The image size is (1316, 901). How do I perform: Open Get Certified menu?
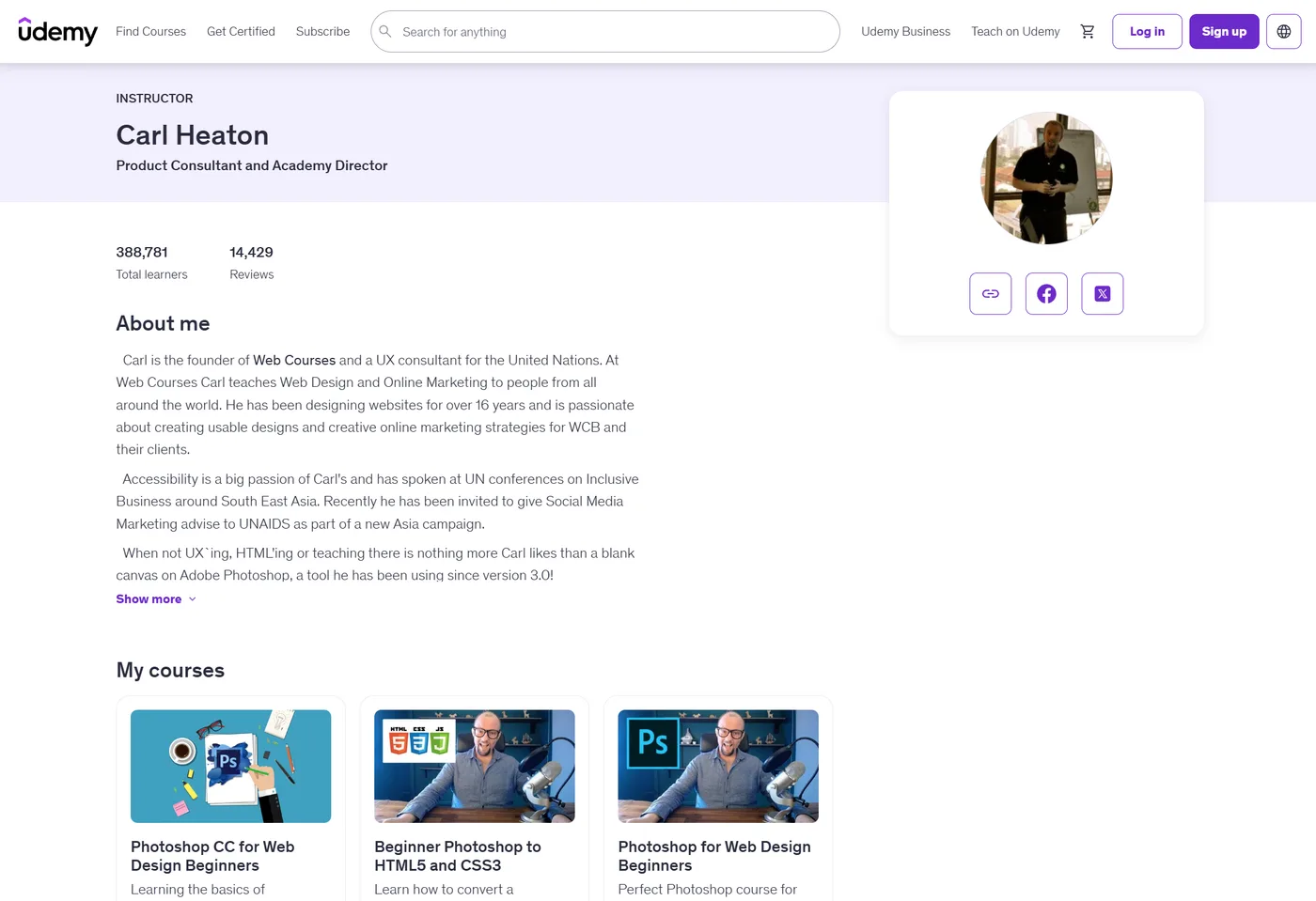tap(241, 32)
